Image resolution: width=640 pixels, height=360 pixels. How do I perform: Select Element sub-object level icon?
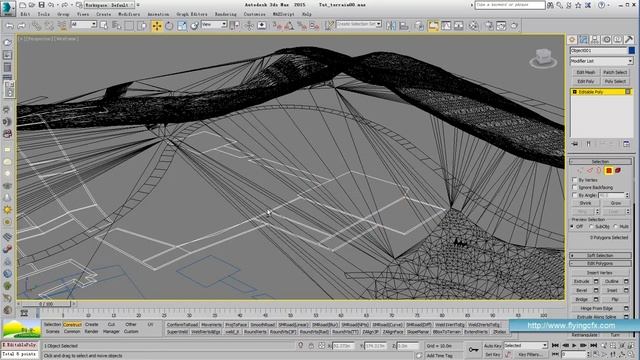coord(618,171)
